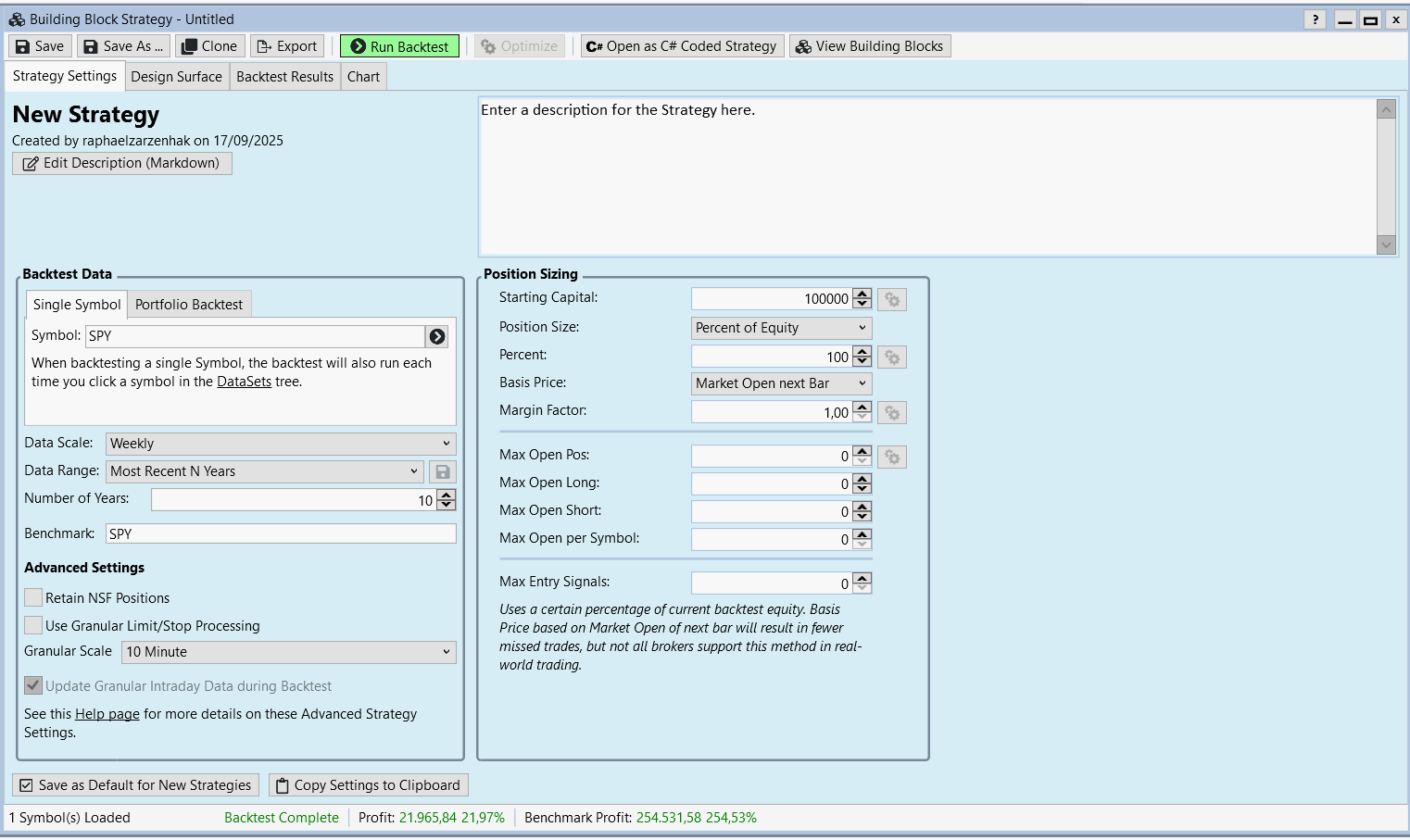Click the green Run Backtest button

point(399,46)
